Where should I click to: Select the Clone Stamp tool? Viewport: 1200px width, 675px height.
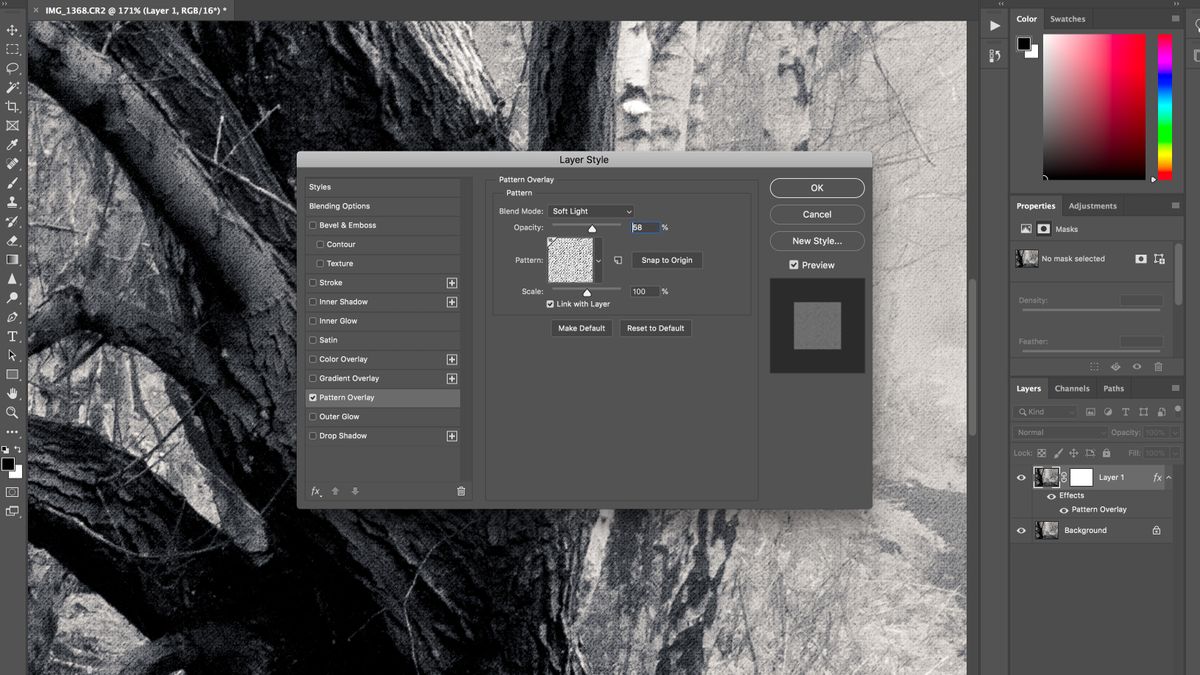point(12,201)
